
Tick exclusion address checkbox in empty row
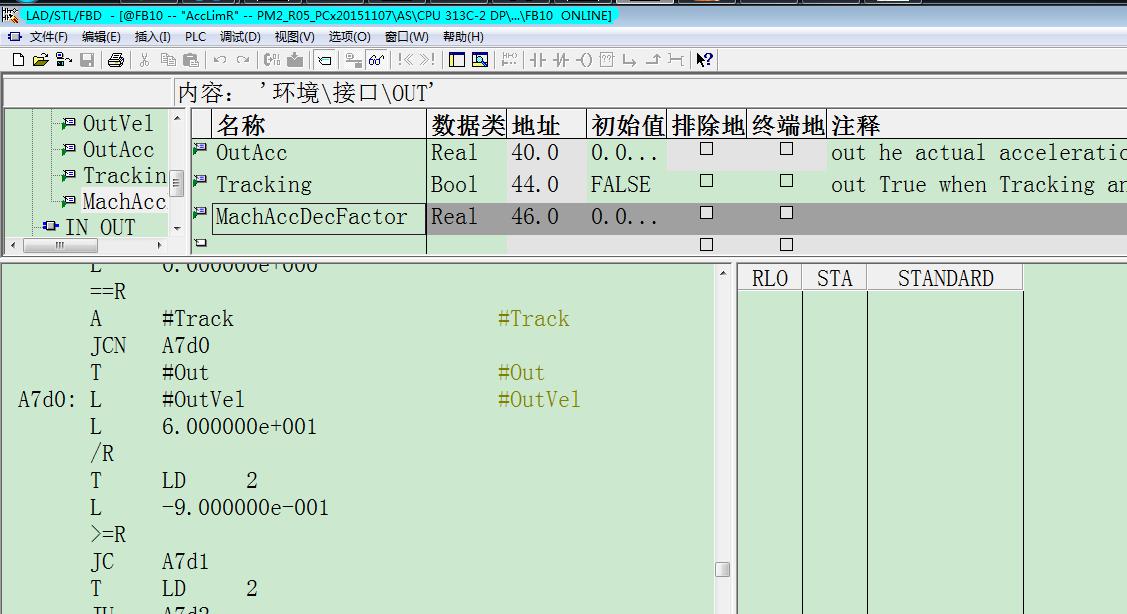click(707, 244)
